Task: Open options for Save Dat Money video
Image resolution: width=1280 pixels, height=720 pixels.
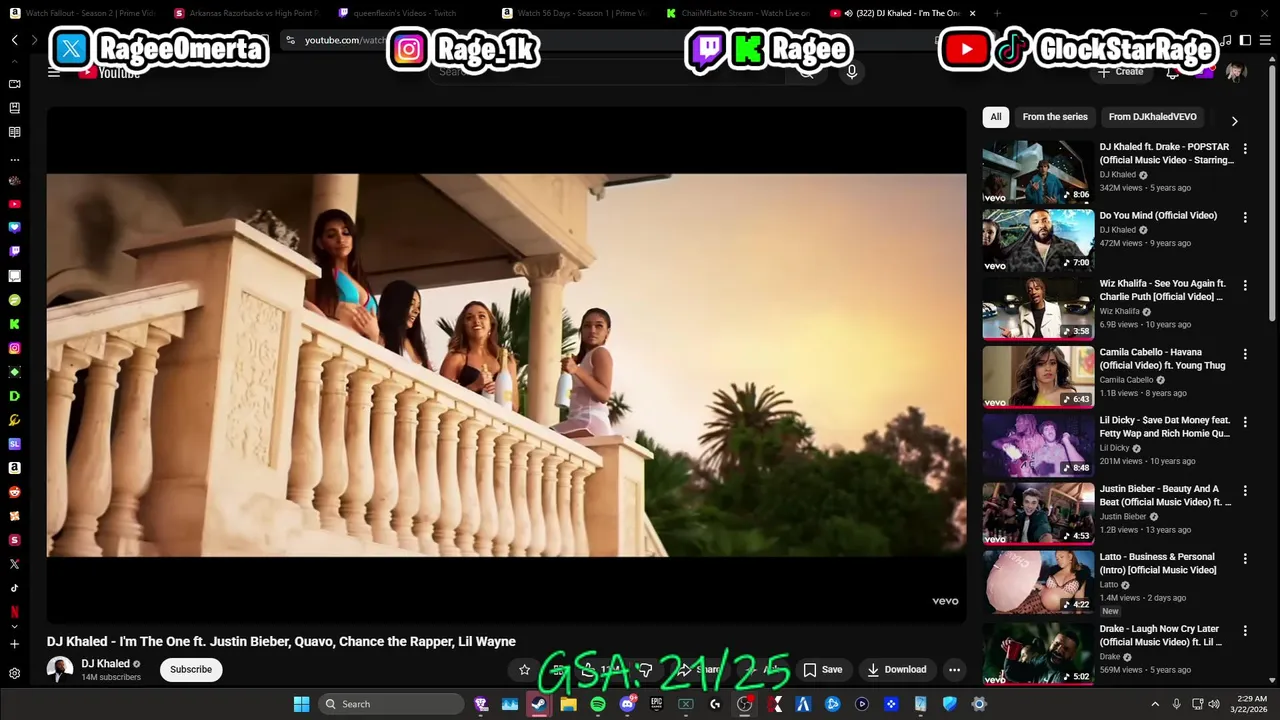Action: tap(1245, 422)
